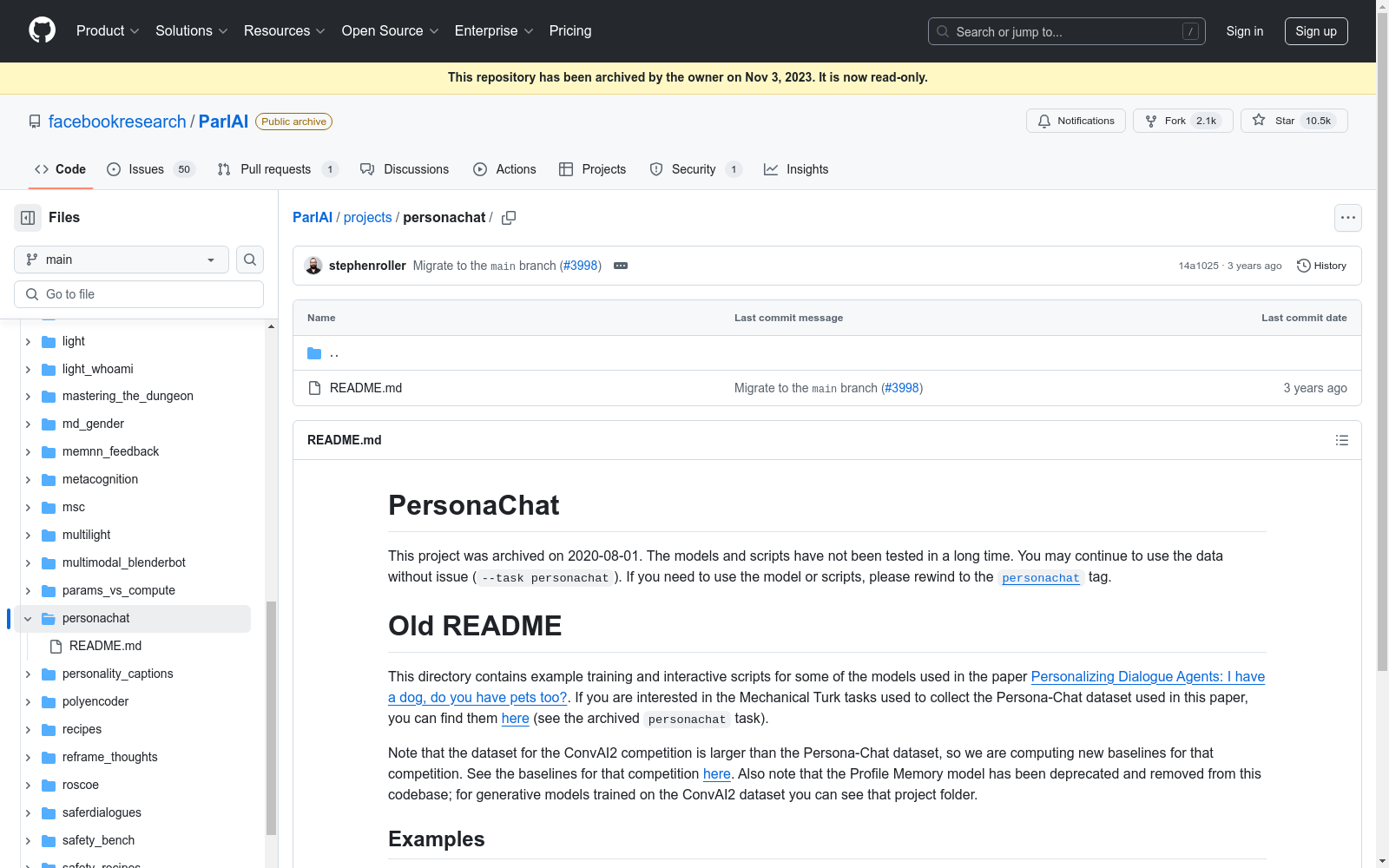Viewport: 1389px width, 868px height.
Task: Click the main page vertical scrollbar
Action: coord(1382,342)
